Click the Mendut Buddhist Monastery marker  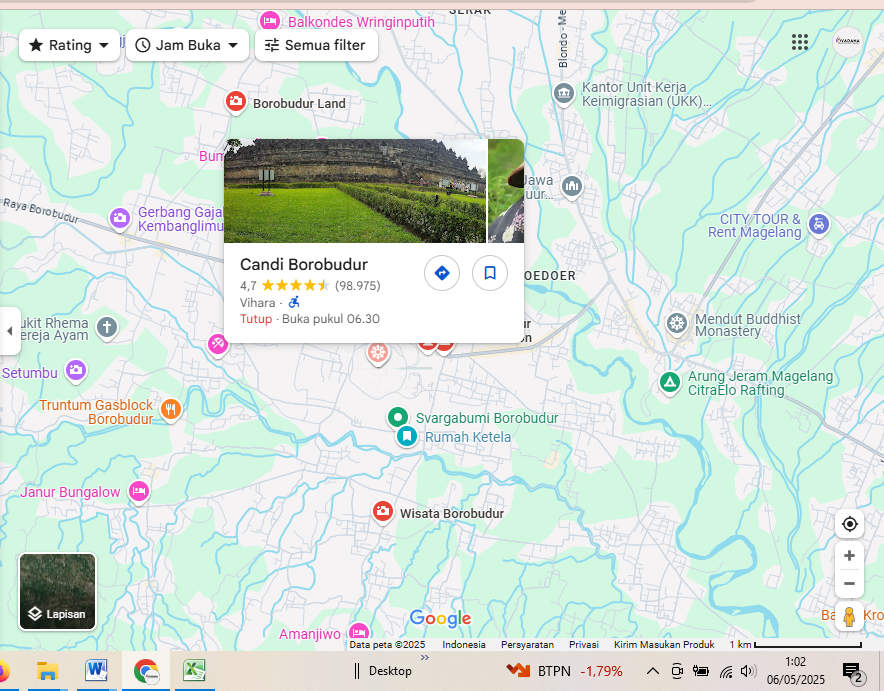point(677,323)
